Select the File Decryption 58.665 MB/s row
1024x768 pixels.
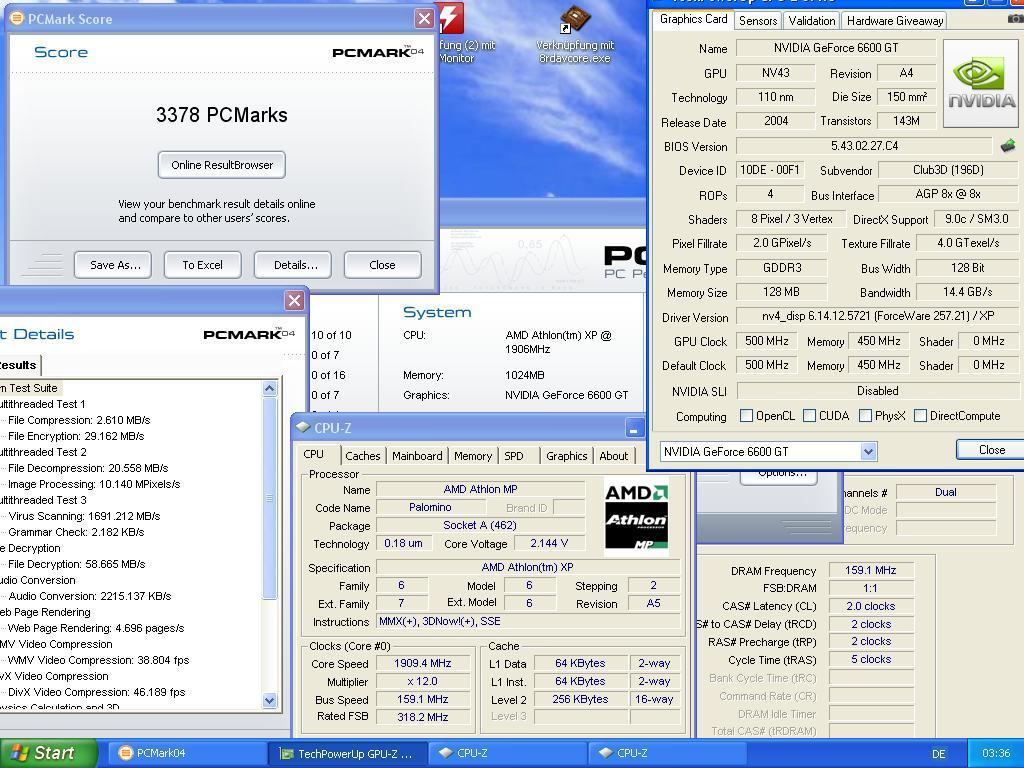pyautogui.click(x=76, y=564)
